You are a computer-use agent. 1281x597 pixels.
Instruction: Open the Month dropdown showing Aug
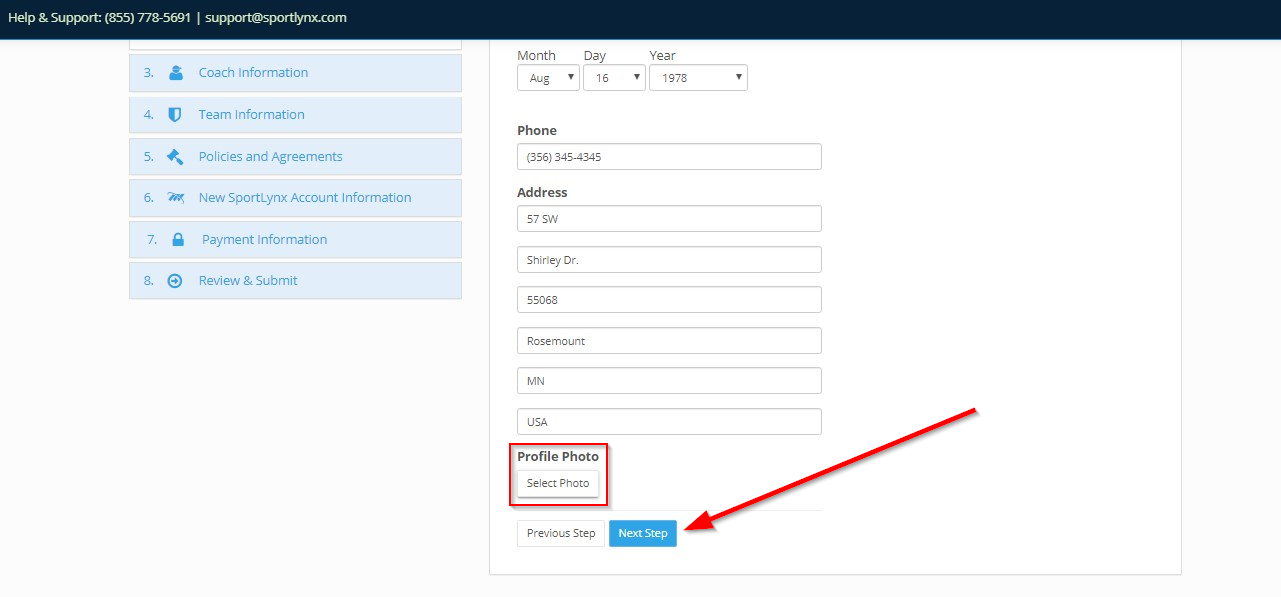[x=548, y=78]
